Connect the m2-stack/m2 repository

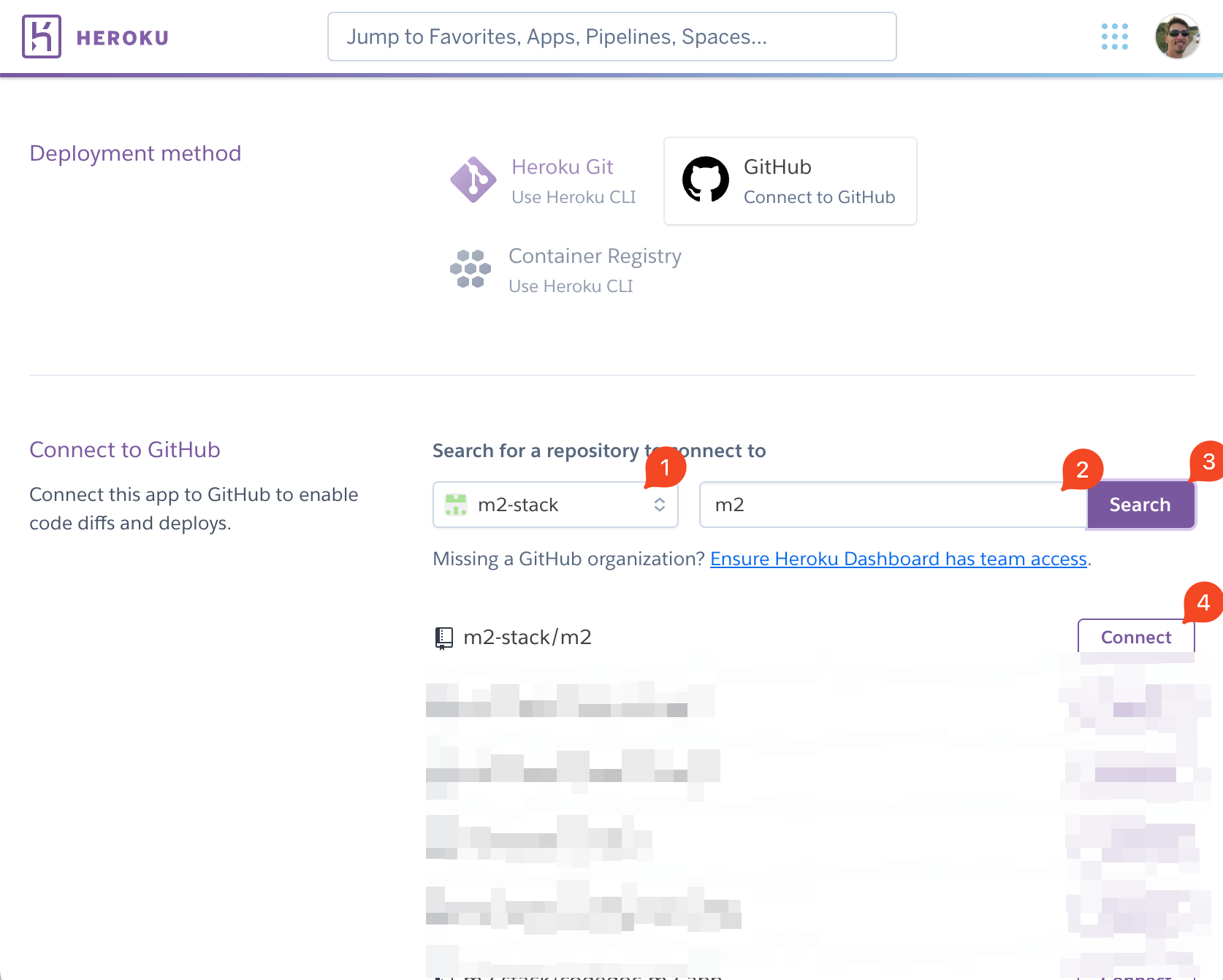click(1135, 636)
